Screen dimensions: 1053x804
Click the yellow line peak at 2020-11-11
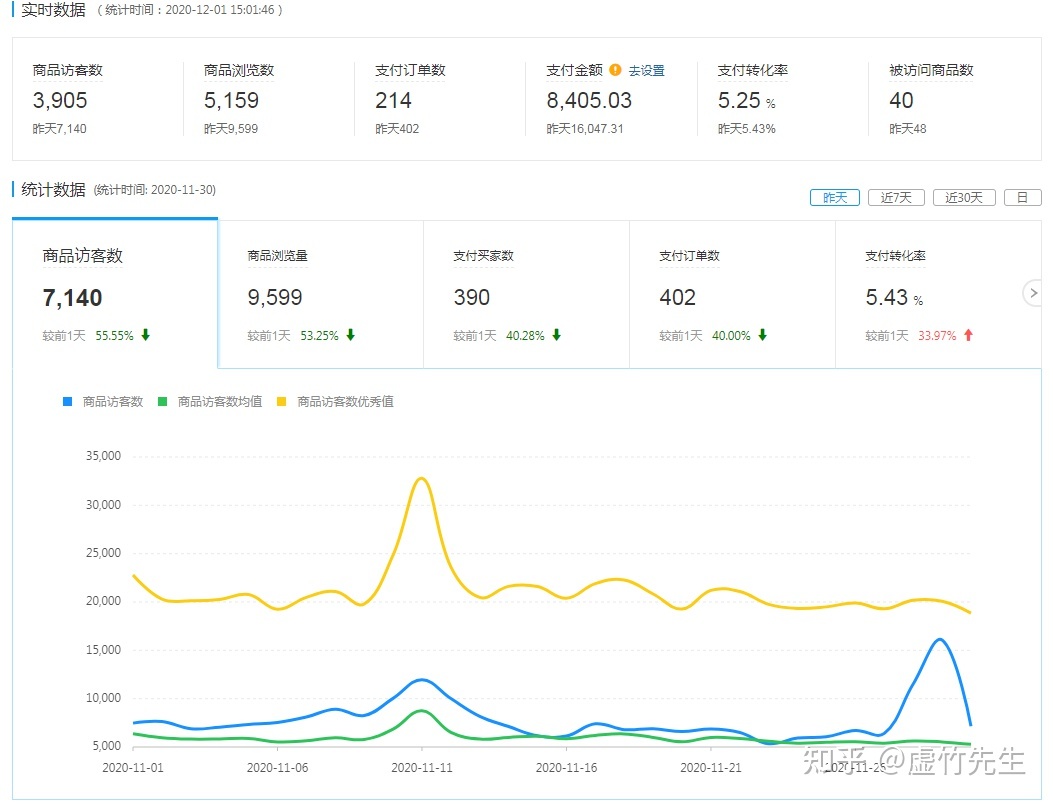[422, 478]
